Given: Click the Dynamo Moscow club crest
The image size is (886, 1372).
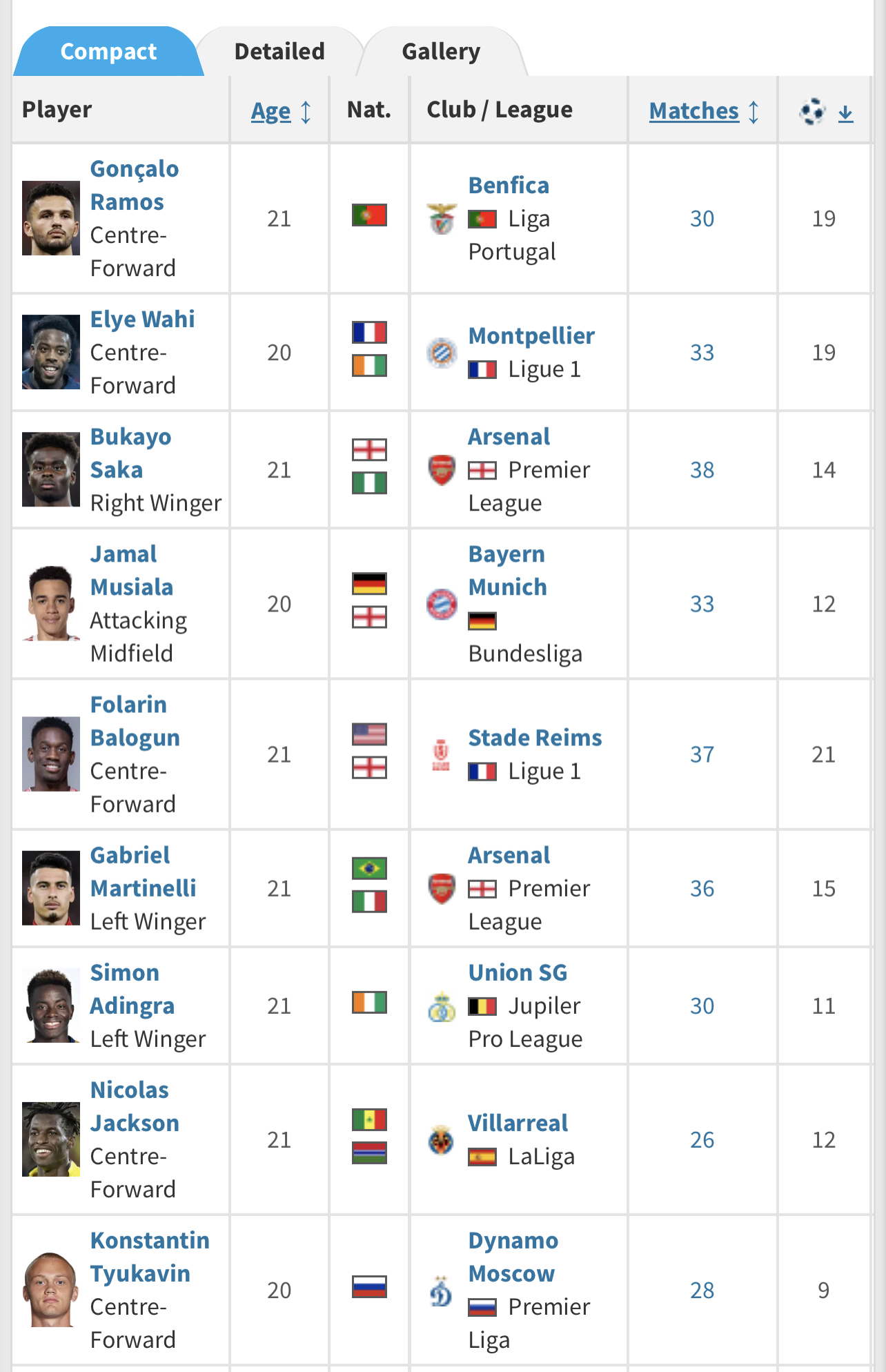Looking at the screenshot, I should (442, 1291).
